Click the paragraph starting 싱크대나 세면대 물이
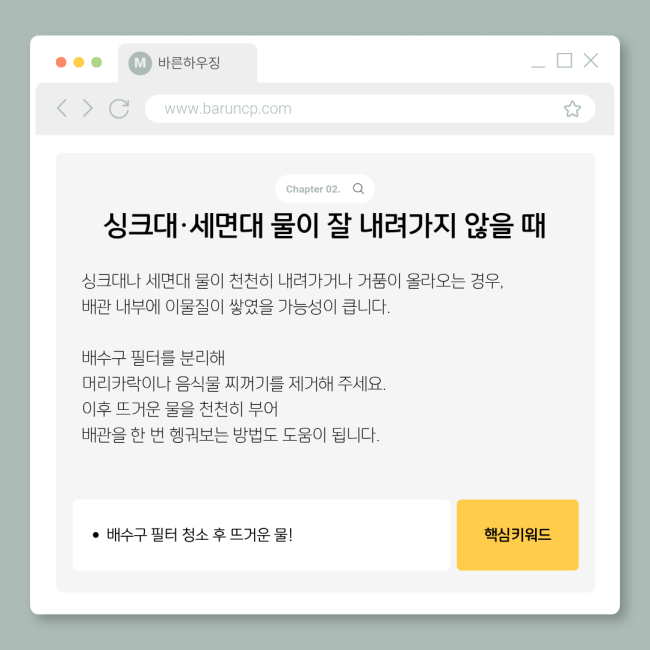The image size is (650, 650). (292, 293)
